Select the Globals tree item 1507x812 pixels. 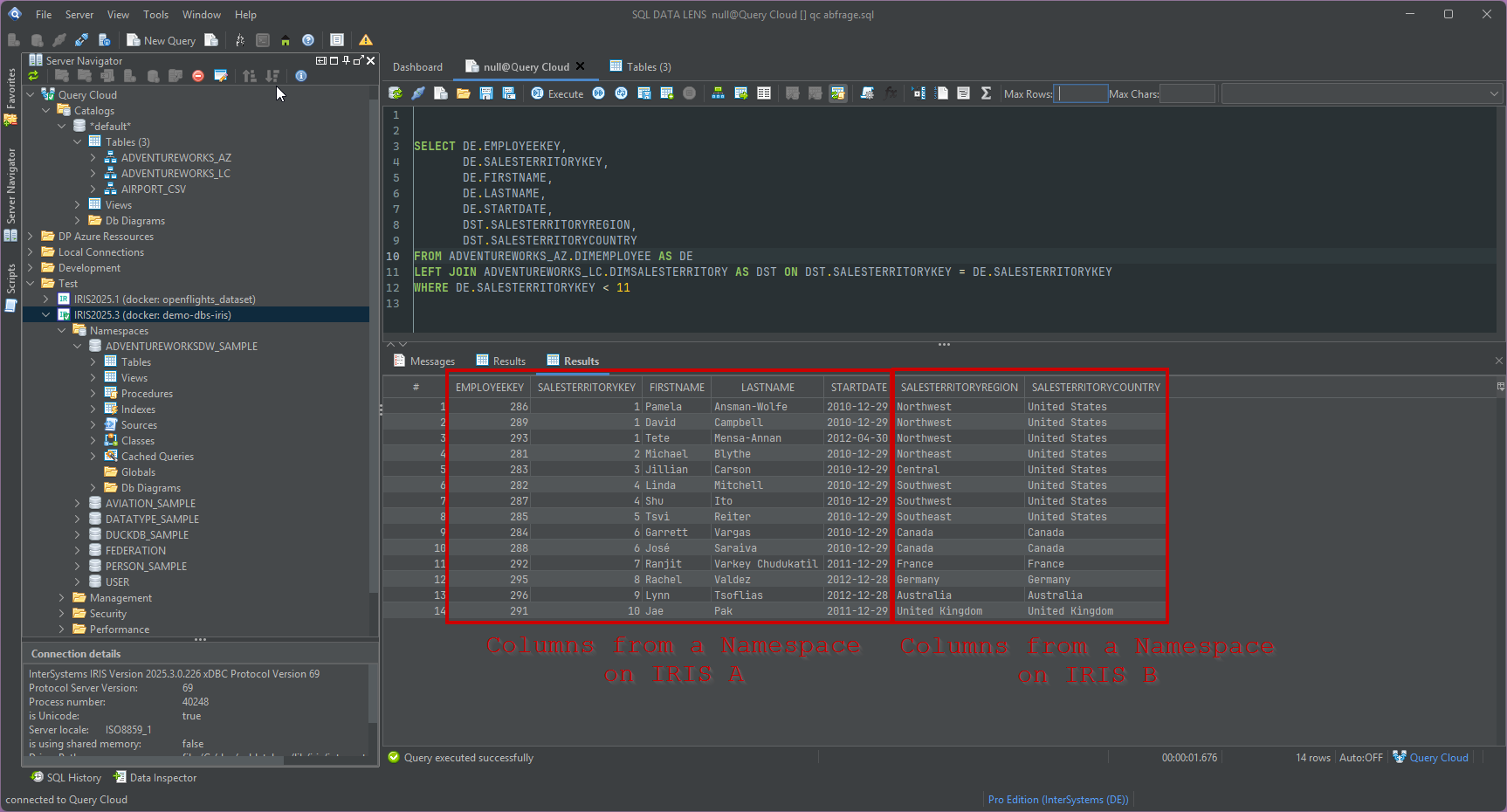tap(138, 472)
